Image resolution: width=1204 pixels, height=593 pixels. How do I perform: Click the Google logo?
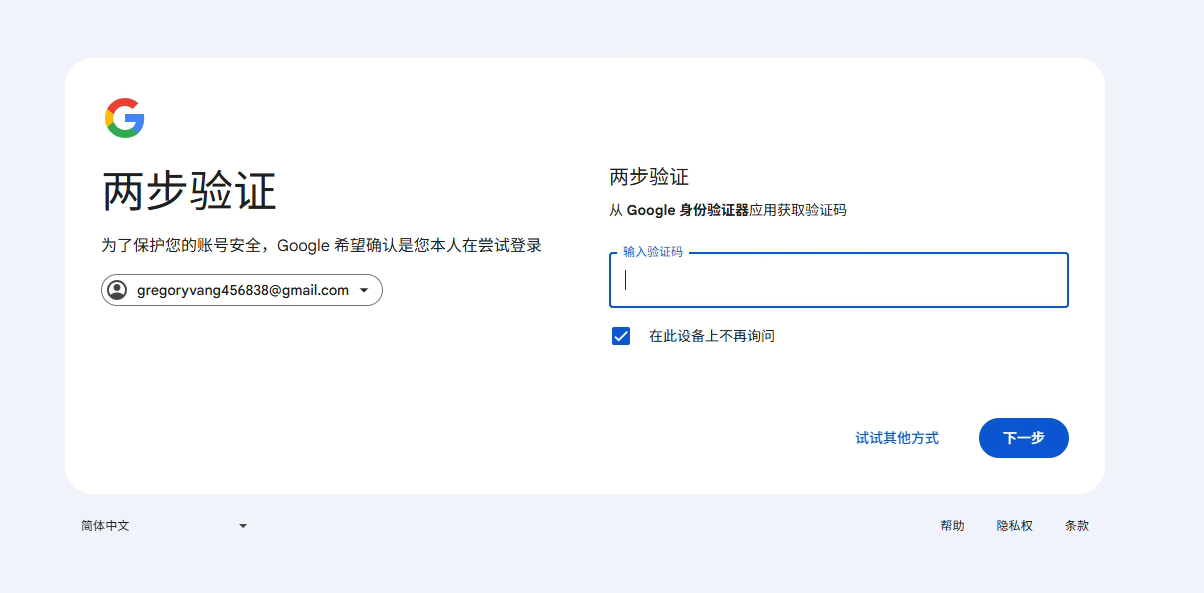(x=125, y=118)
